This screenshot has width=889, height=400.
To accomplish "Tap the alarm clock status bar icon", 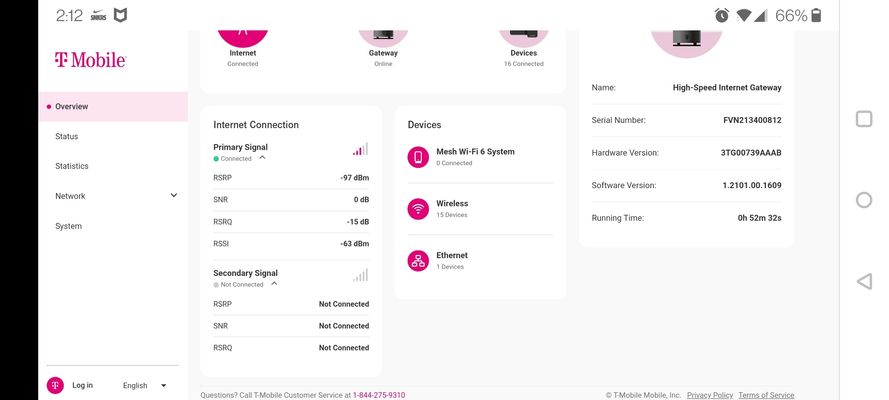I will pos(722,15).
